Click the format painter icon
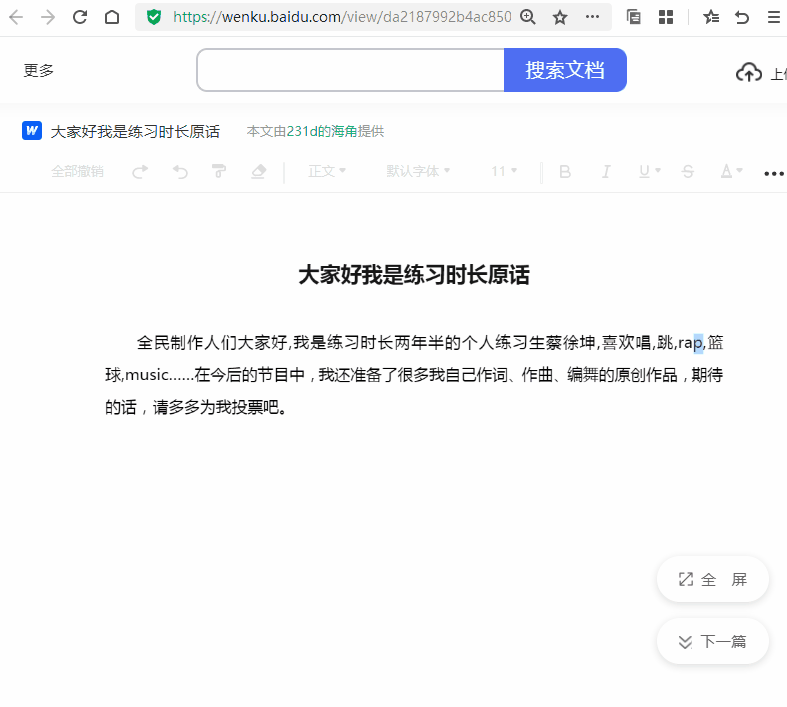 pos(219,172)
